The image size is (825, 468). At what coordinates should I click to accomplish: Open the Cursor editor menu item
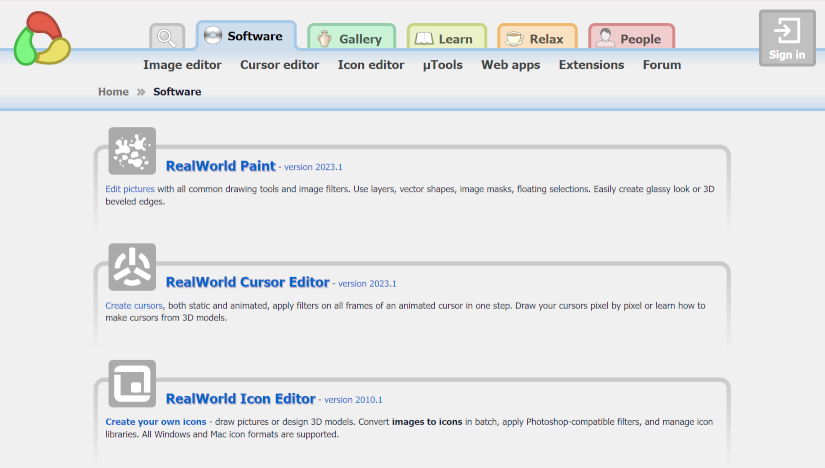coord(279,65)
